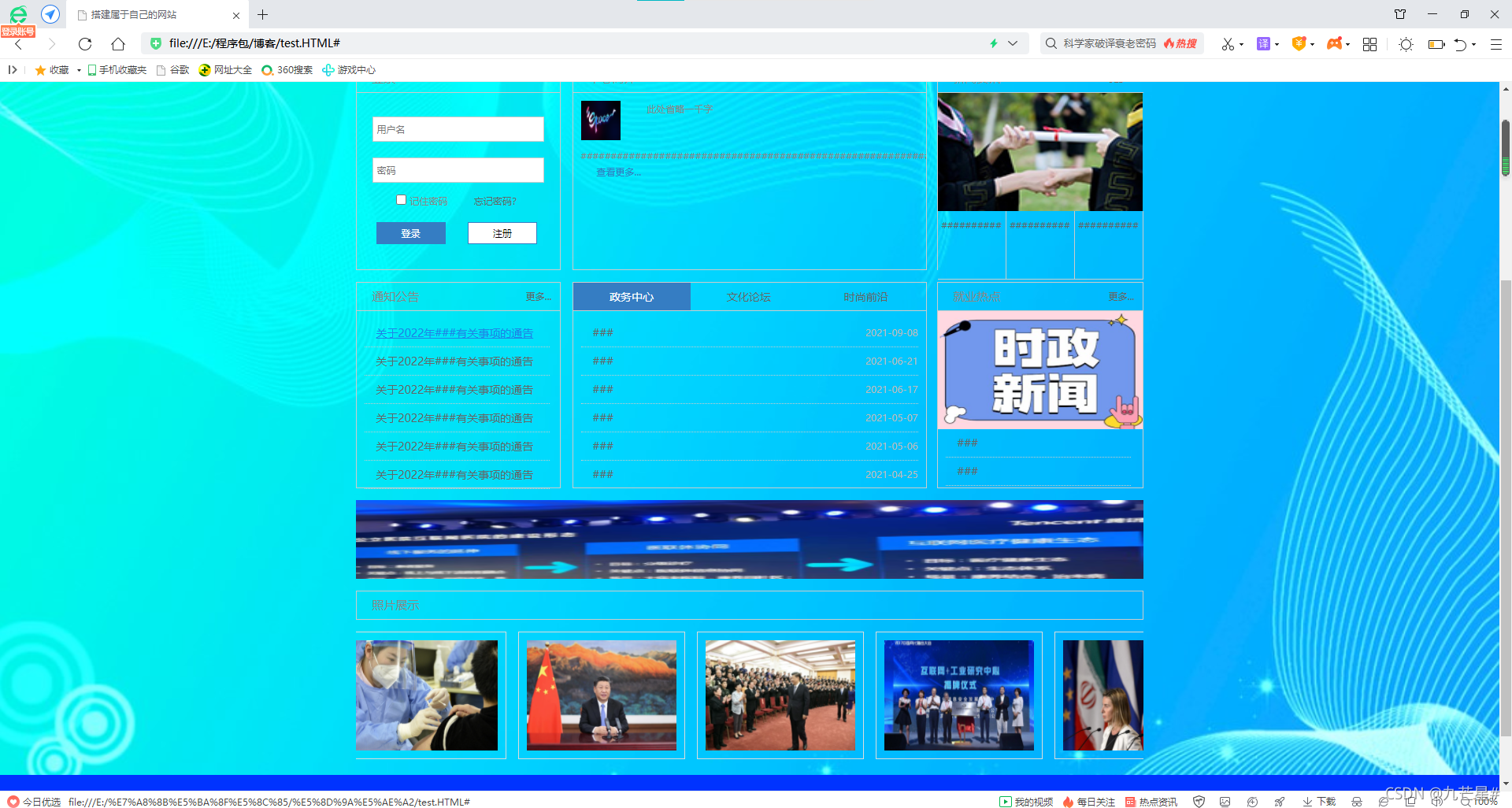Expand the address bar dropdown chevron
The image size is (1512, 808).
pyautogui.click(x=1013, y=43)
